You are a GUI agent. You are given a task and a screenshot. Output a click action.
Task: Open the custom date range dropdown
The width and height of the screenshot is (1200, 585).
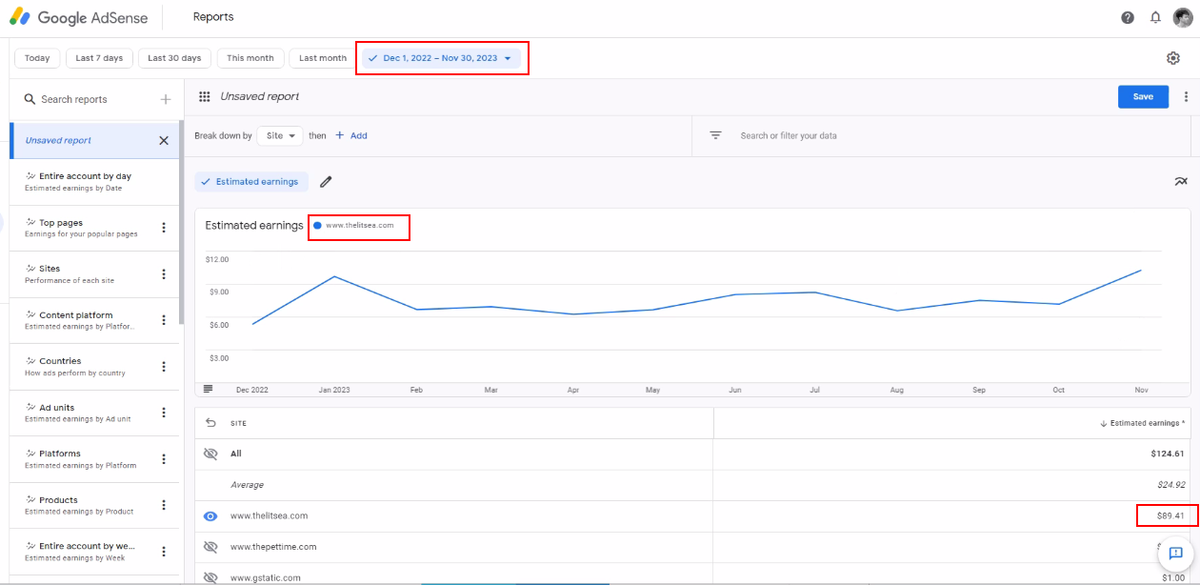pyautogui.click(x=441, y=58)
